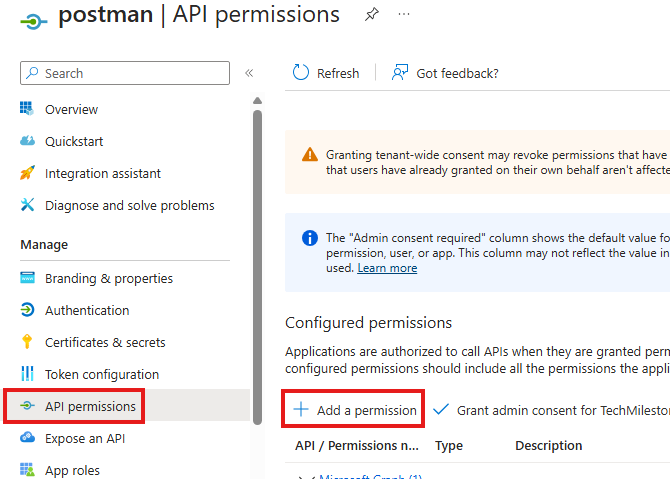Image resolution: width=670 pixels, height=479 pixels.
Task: Follow the Learn more link
Action: click(387, 268)
